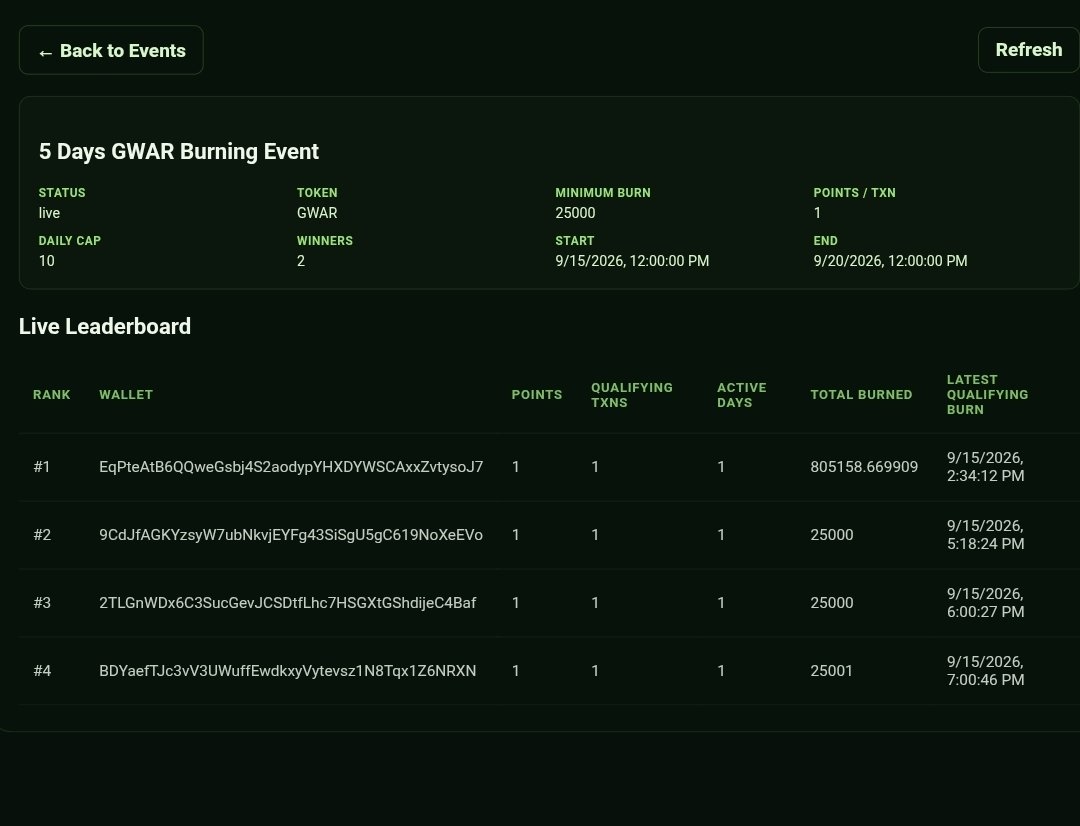Click the token value GWAR
Screen dimensions: 1080x826
pyautogui.click(x=317, y=213)
